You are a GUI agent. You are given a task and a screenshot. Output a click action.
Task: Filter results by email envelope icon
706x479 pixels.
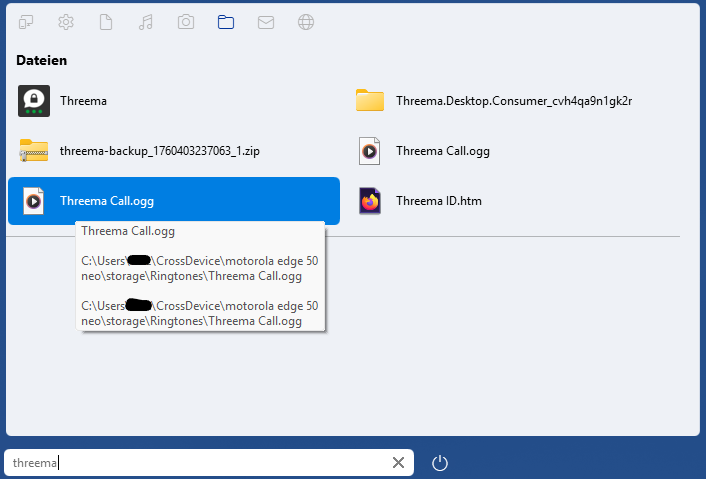[x=266, y=22]
